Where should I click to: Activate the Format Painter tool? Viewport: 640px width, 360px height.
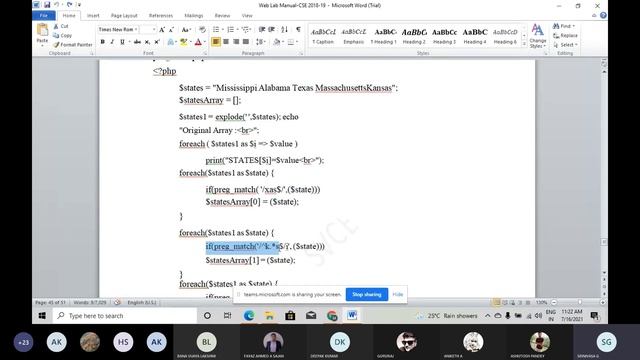73,44
